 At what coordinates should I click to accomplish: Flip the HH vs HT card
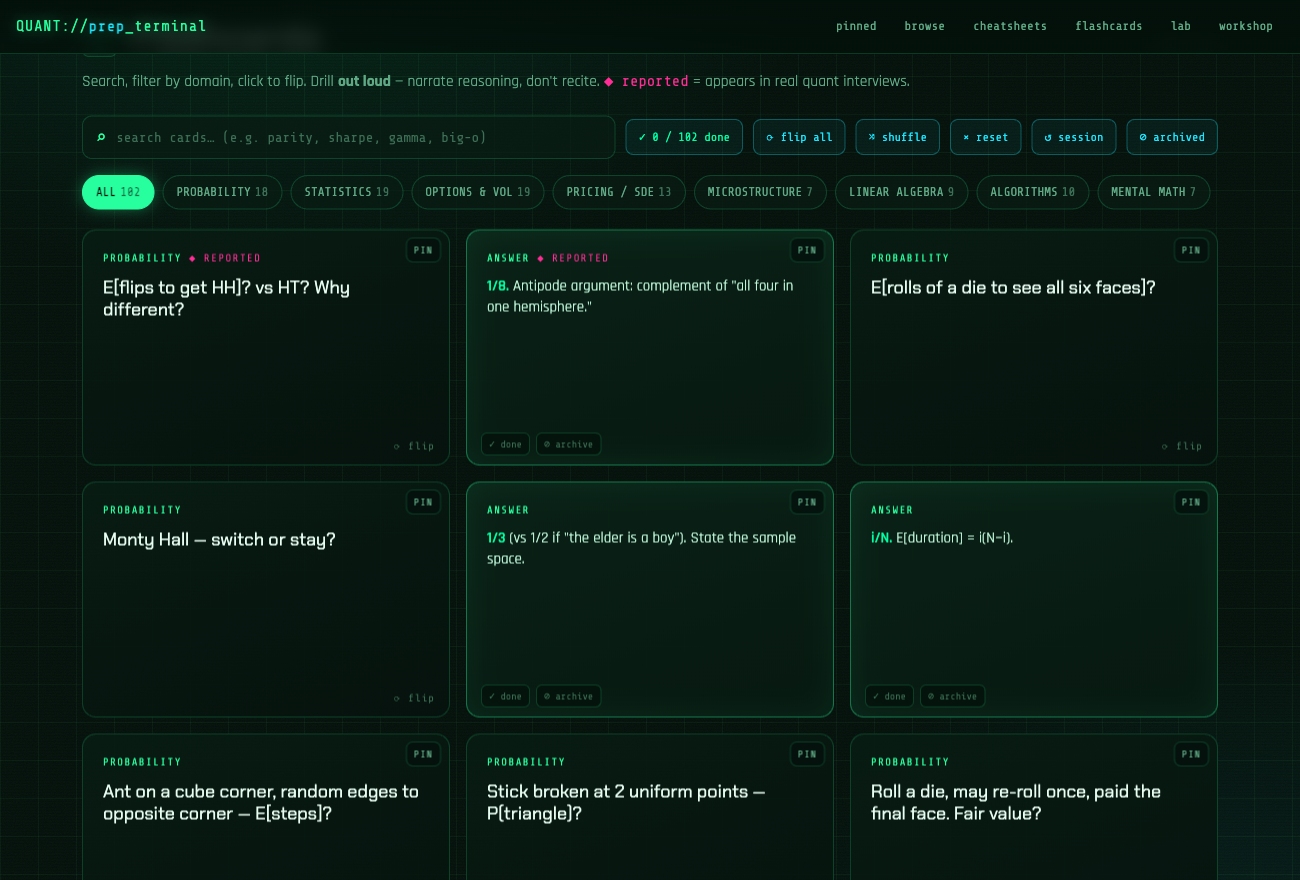[414, 446]
